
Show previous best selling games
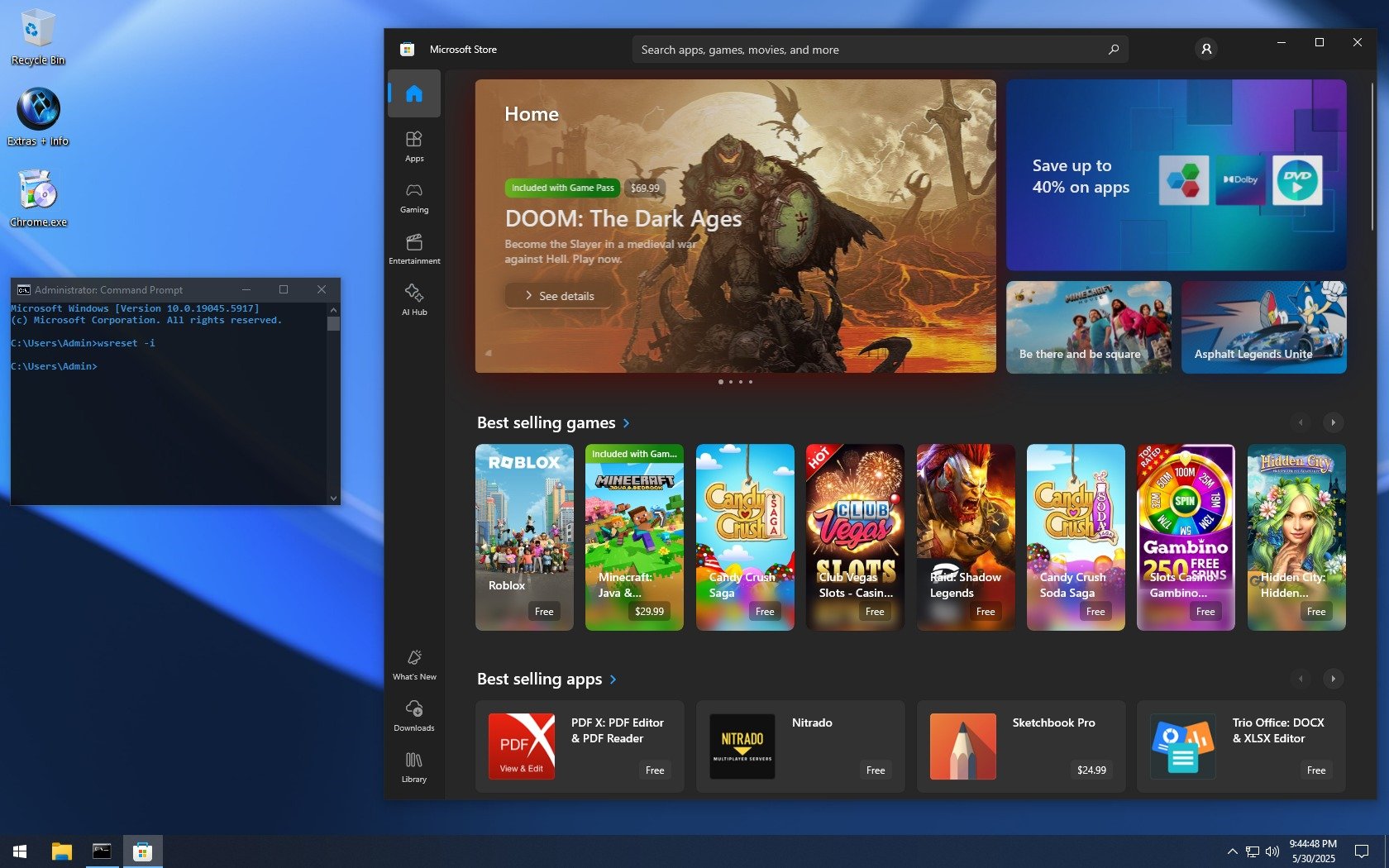1301,422
